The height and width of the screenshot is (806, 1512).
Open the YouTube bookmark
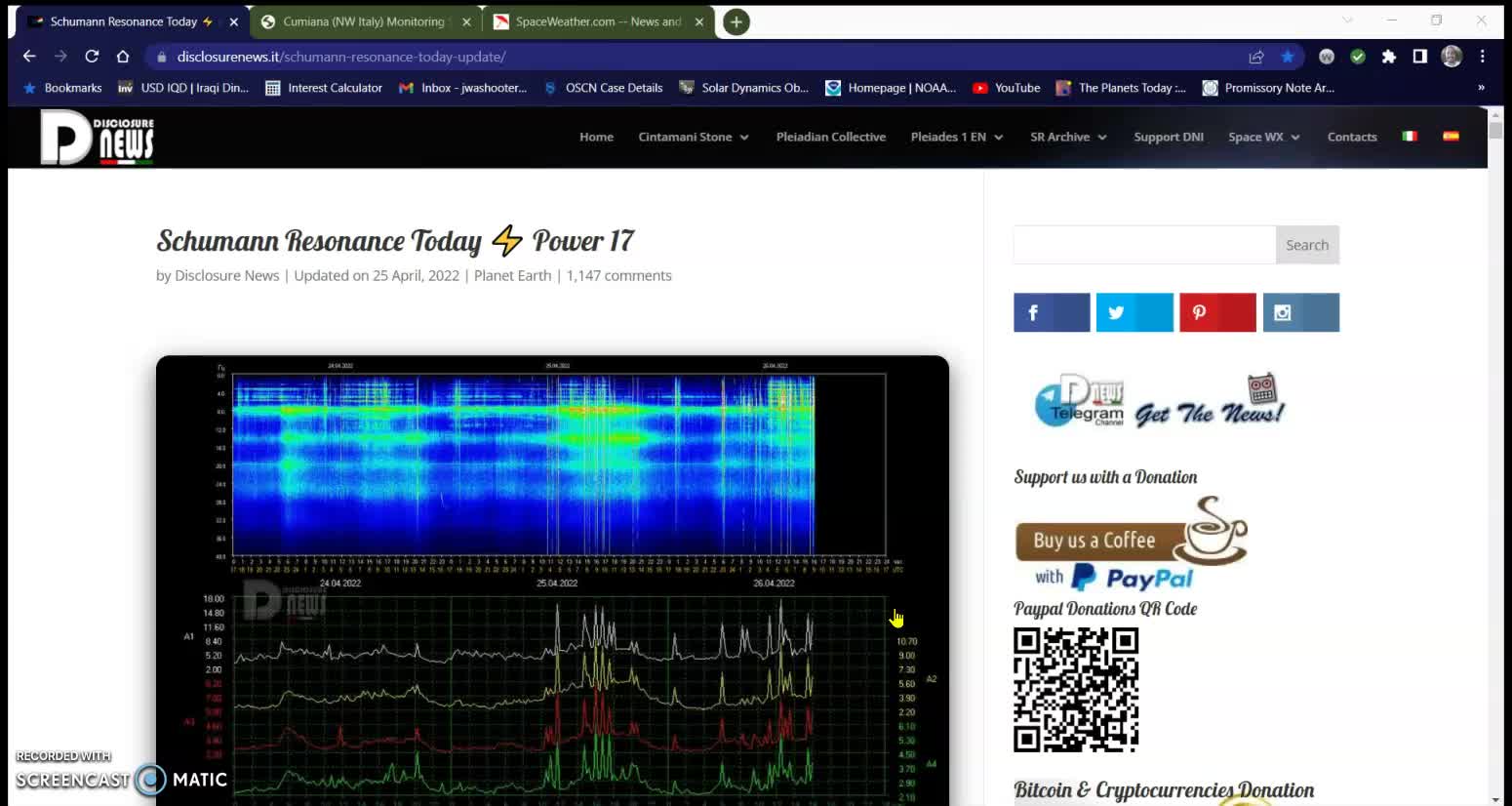[x=1007, y=88]
